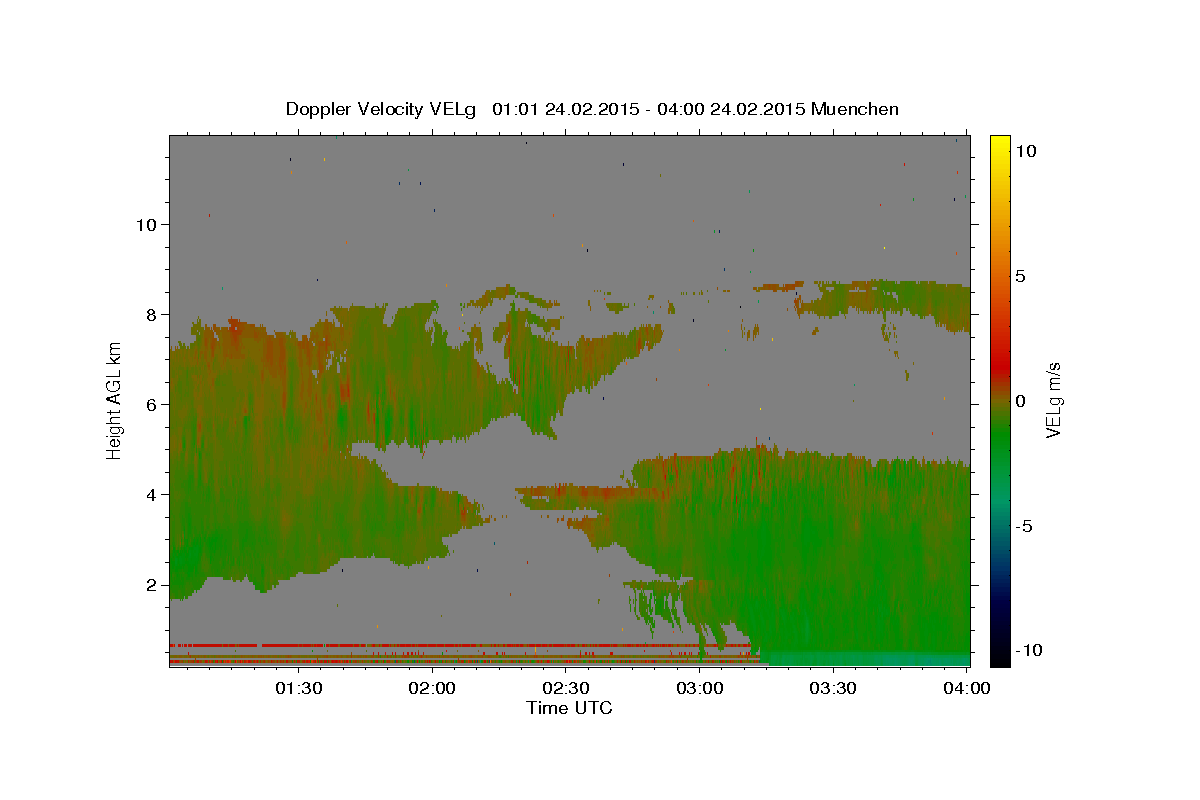Click the colorbar value label 5
The height and width of the screenshot is (800, 1200).
(x=1020, y=276)
